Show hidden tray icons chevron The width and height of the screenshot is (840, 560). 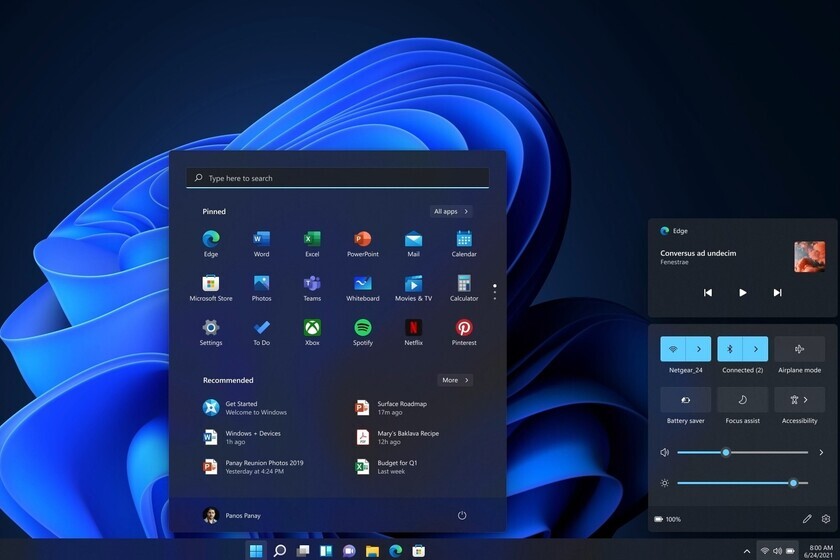tap(746, 551)
